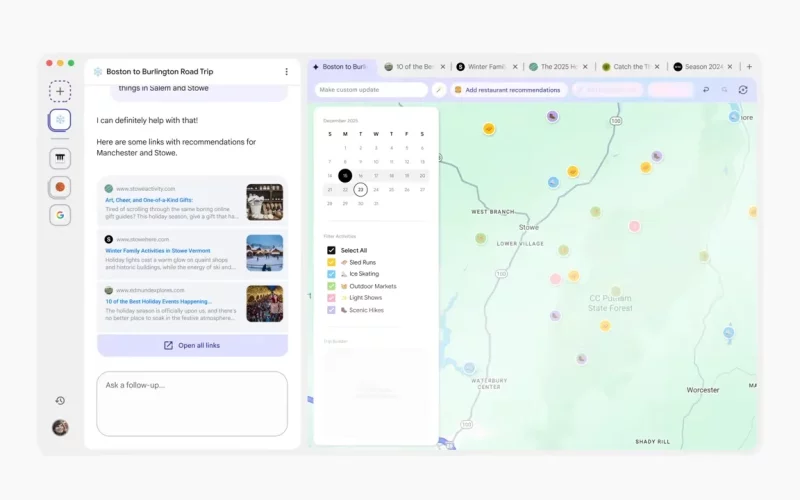The image size is (800, 500).
Task: Click the new tab plus icon in sidebar
Action: point(60,91)
